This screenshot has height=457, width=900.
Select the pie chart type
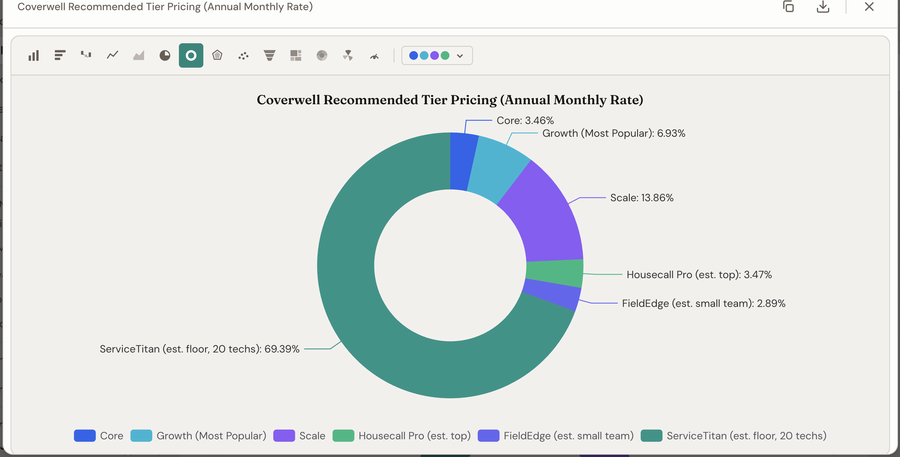(165, 56)
